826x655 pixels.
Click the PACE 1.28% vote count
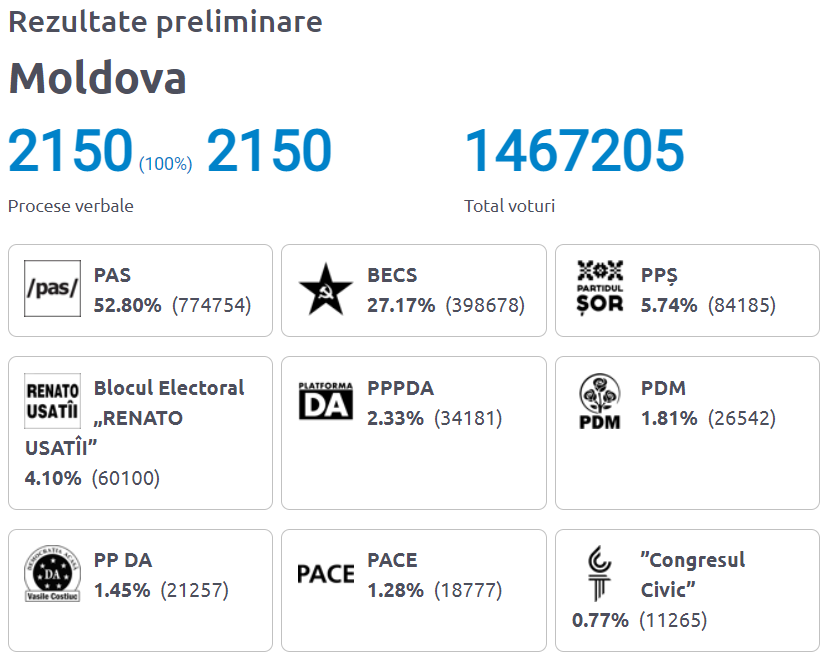click(468, 590)
